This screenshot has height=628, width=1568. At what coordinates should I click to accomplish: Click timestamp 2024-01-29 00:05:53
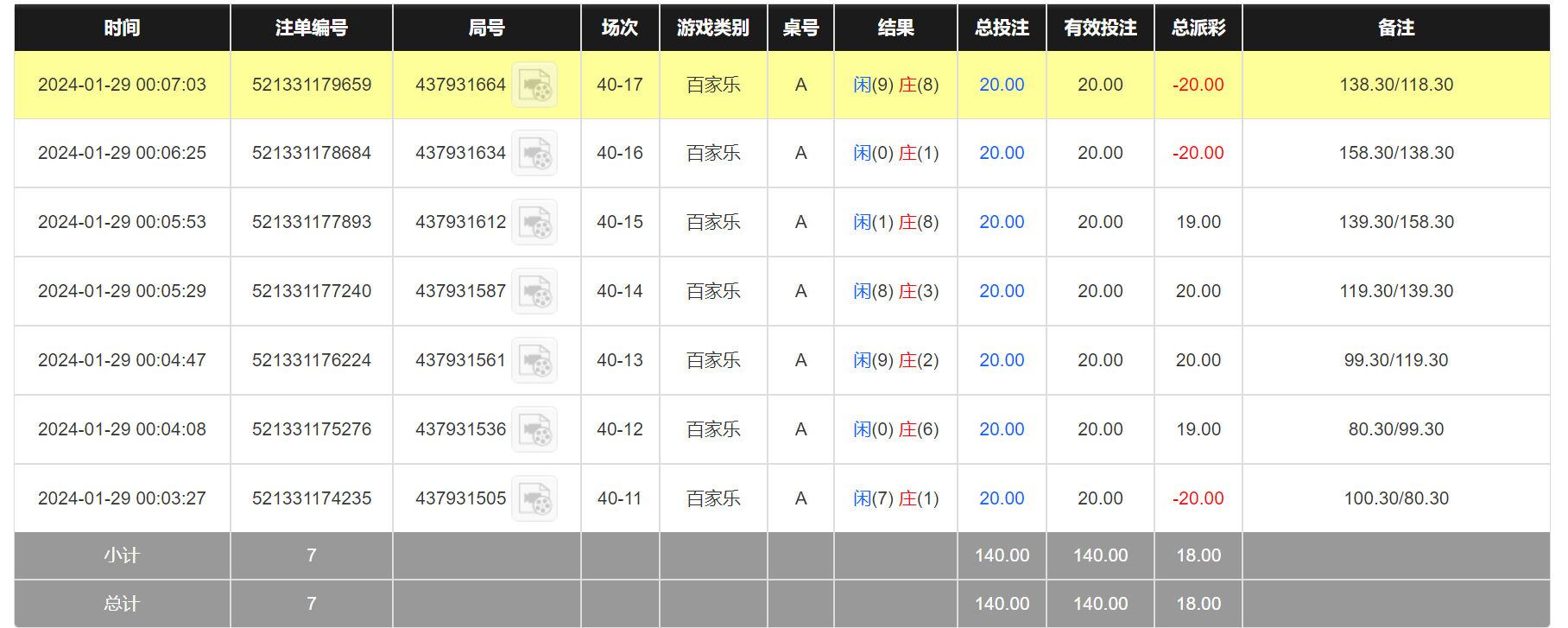tap(122, 222)
